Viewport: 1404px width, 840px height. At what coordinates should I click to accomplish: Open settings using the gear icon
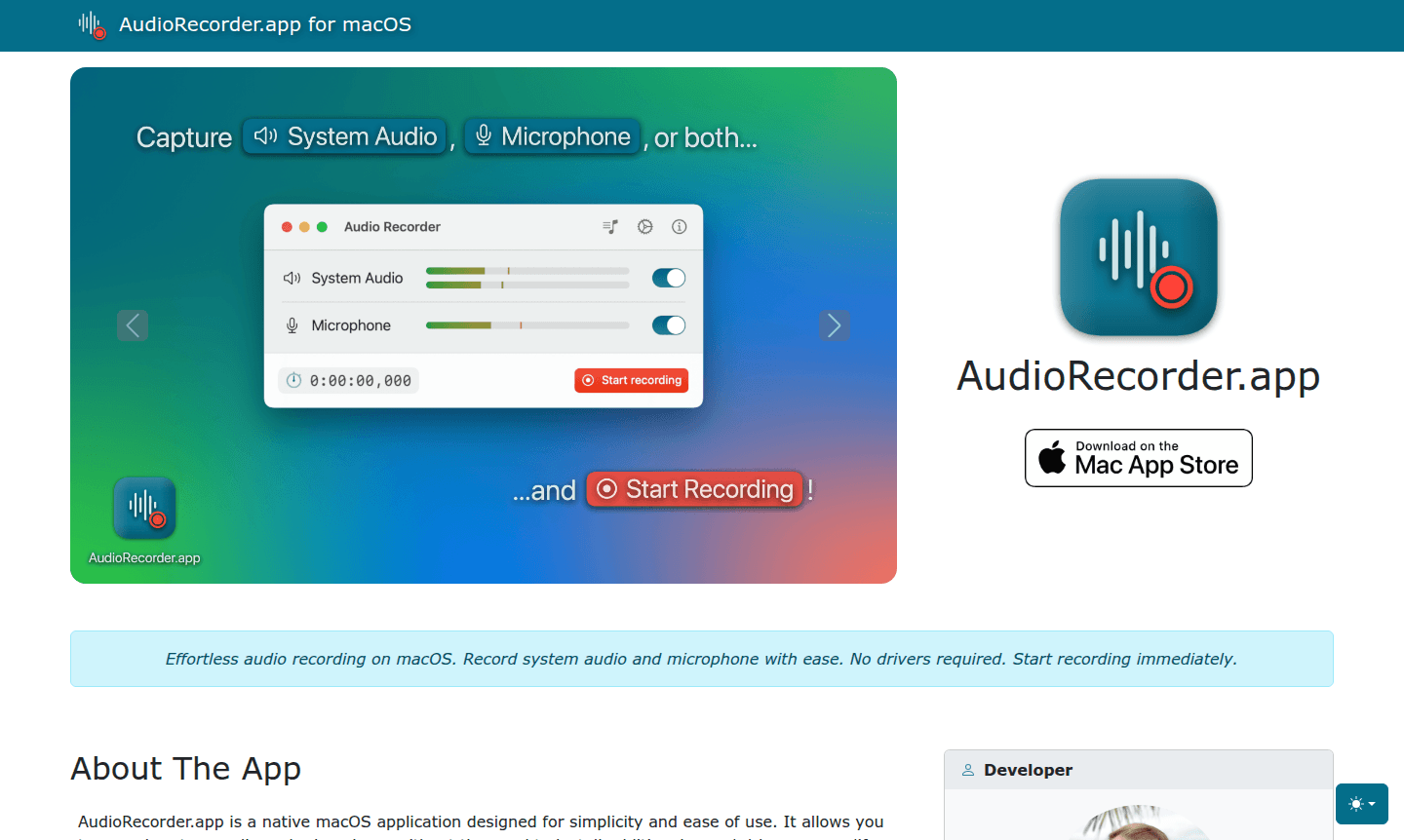point(644,226)
